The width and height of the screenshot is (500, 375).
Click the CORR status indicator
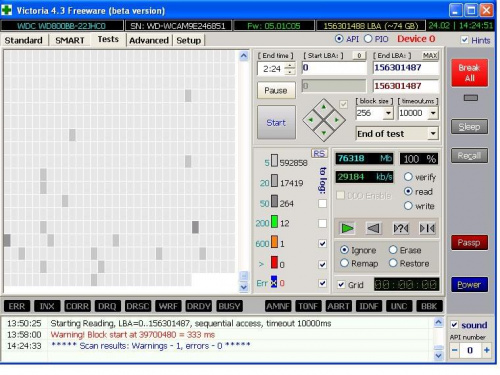(77, 306)
